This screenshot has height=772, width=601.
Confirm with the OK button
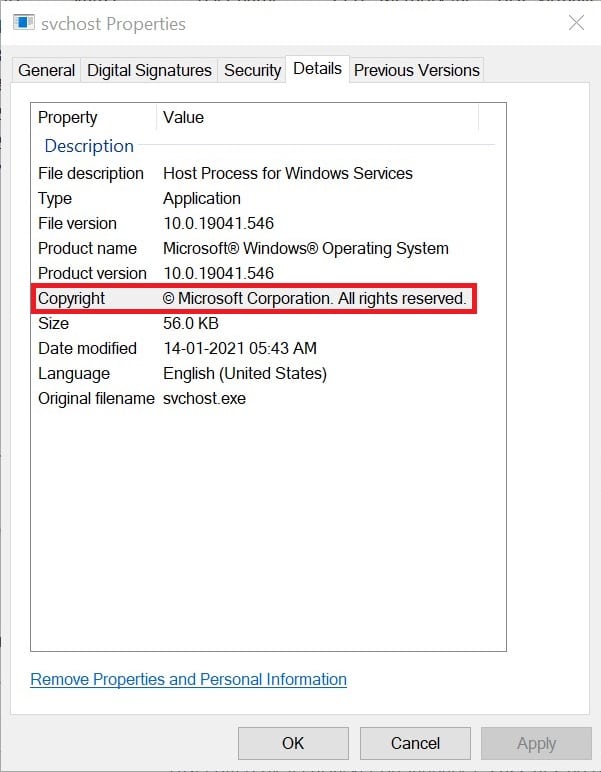pos(293,743)
